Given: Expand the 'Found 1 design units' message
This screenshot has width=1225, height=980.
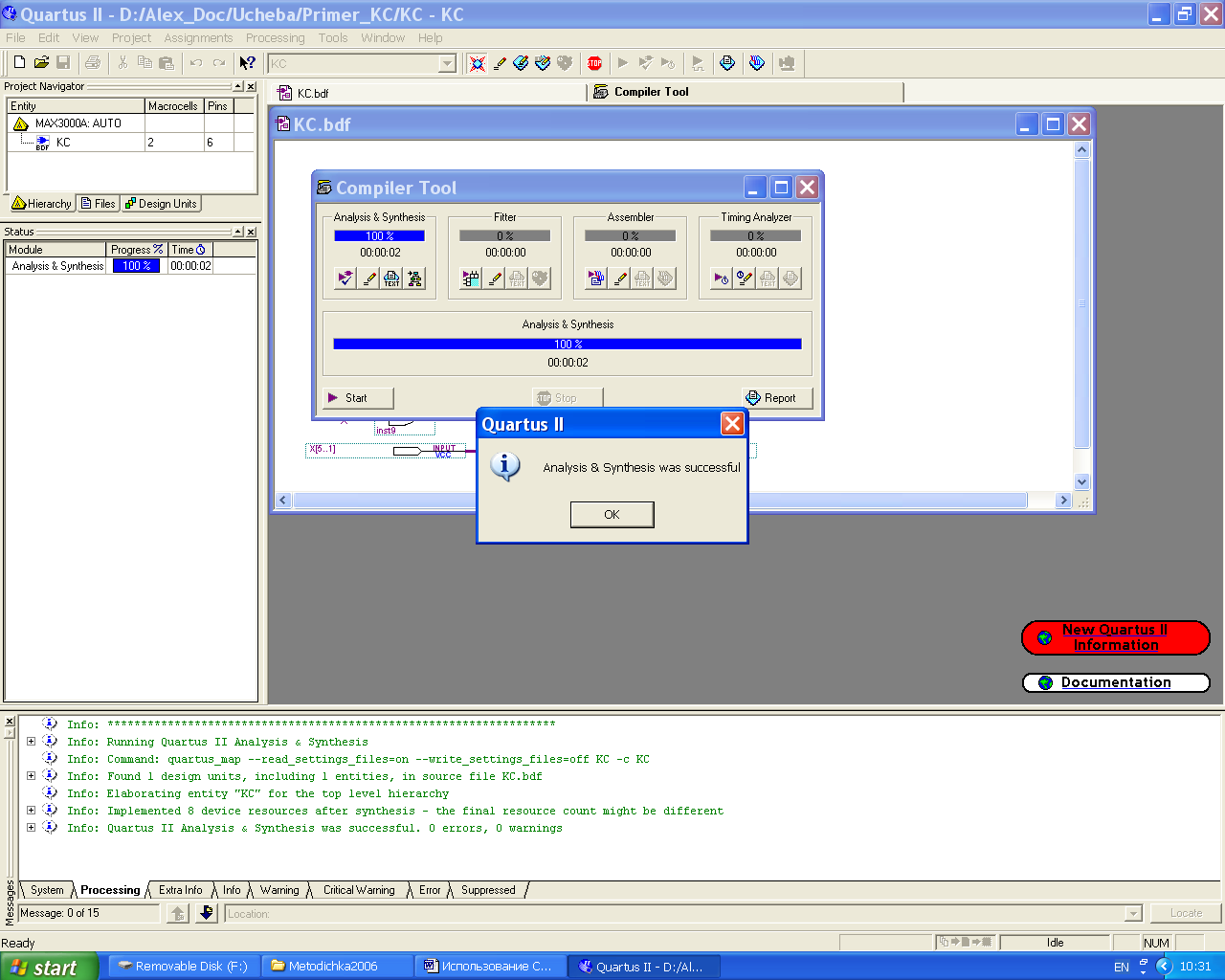Looking at the screenshot, I should [31, 776].
